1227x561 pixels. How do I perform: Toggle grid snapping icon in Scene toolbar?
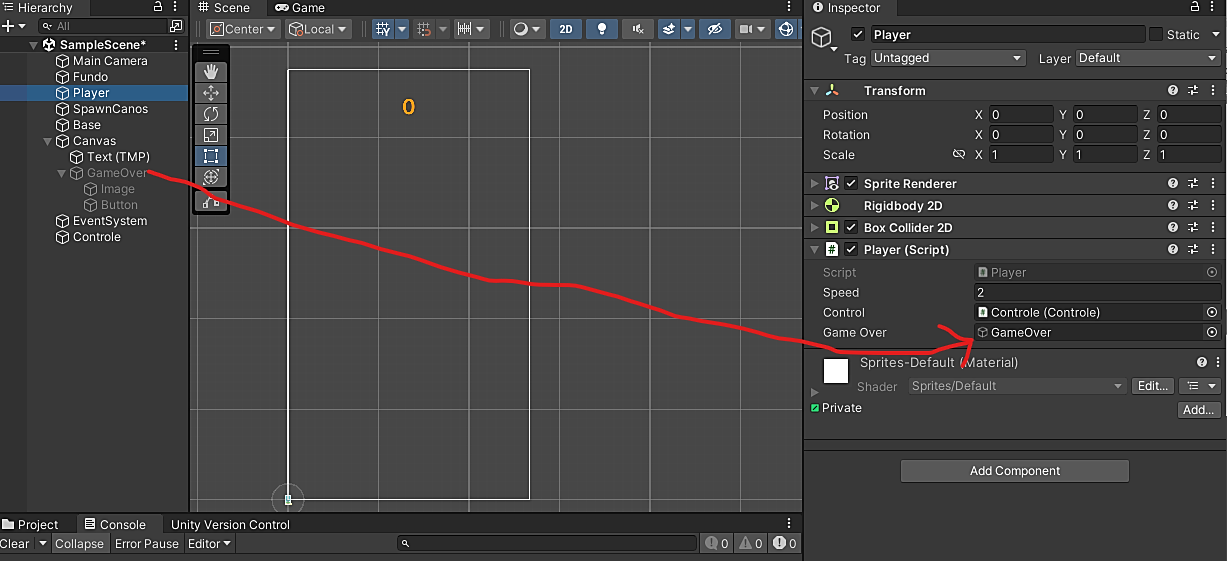[x=424, y=29]
